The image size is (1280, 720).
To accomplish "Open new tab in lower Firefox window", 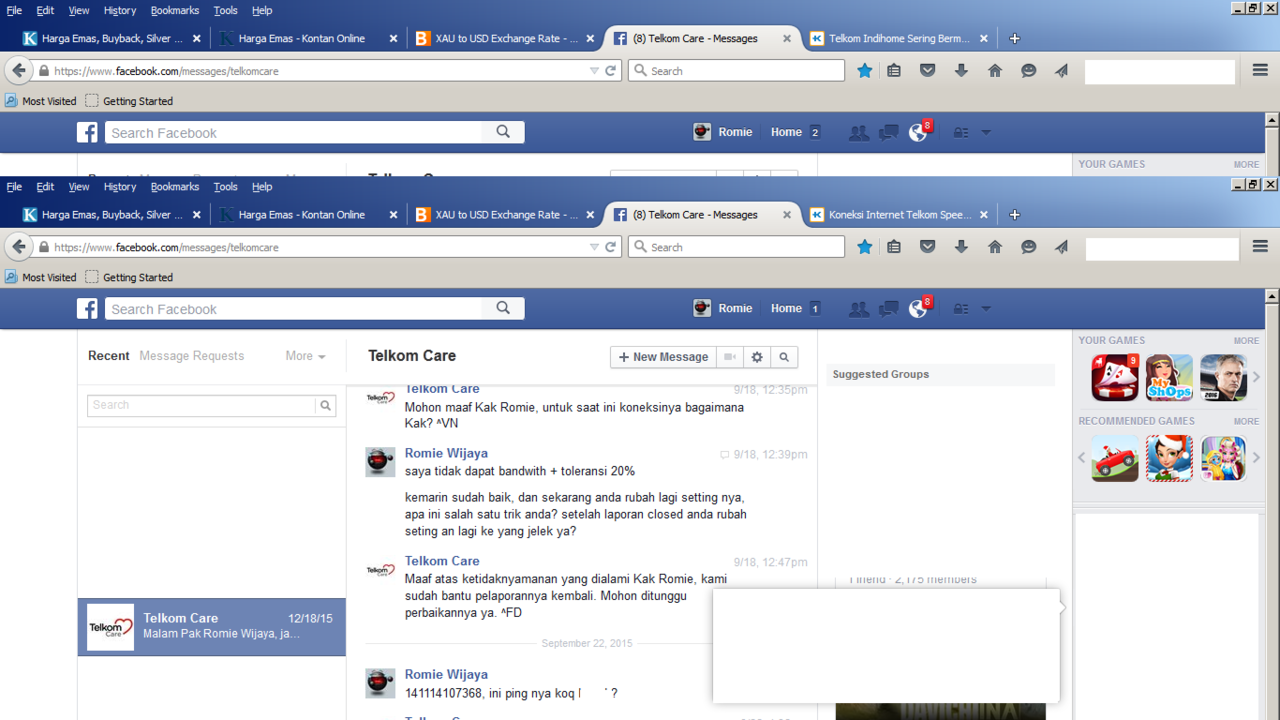I will 1015,215.
